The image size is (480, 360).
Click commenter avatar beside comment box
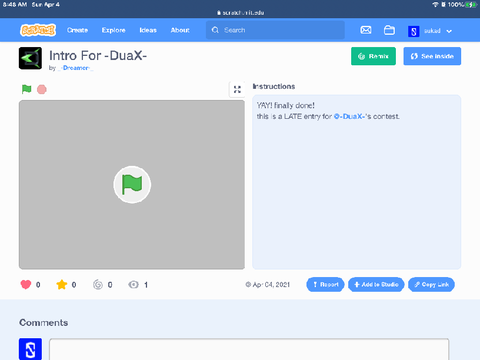30,349
